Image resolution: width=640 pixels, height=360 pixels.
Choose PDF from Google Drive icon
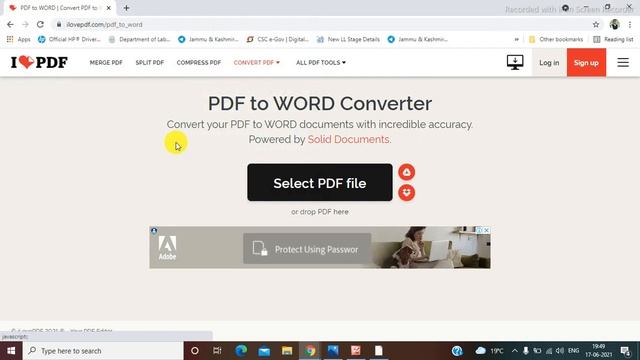pyautogui.click(x=407, y=172)
